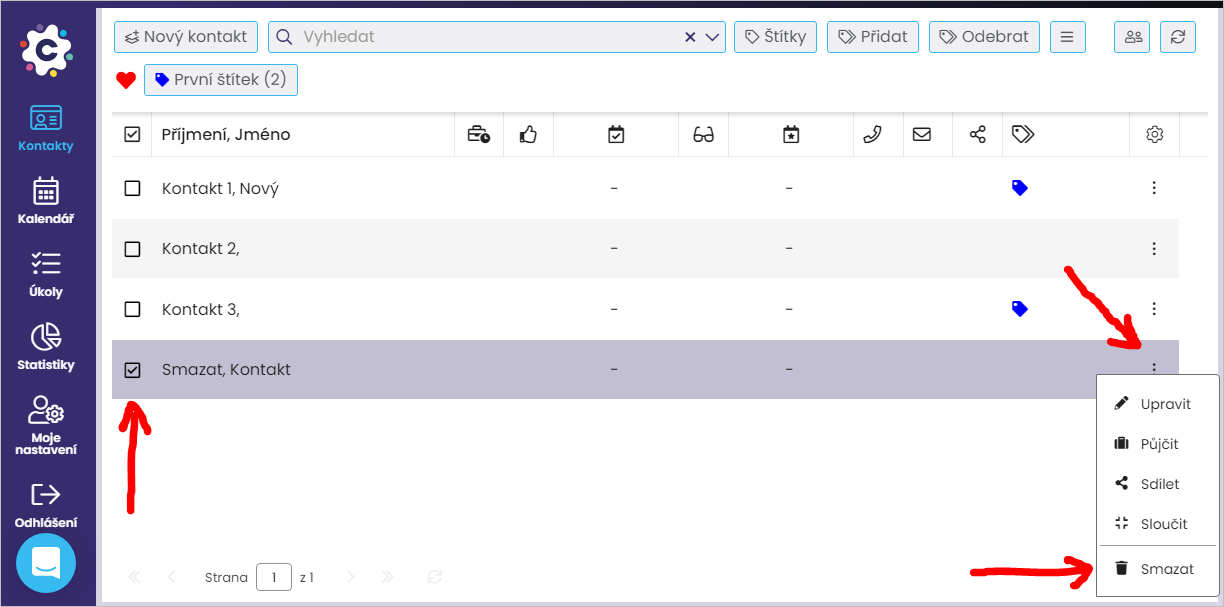Check the box for Kontakt 1, Nový

coord(132,188)
